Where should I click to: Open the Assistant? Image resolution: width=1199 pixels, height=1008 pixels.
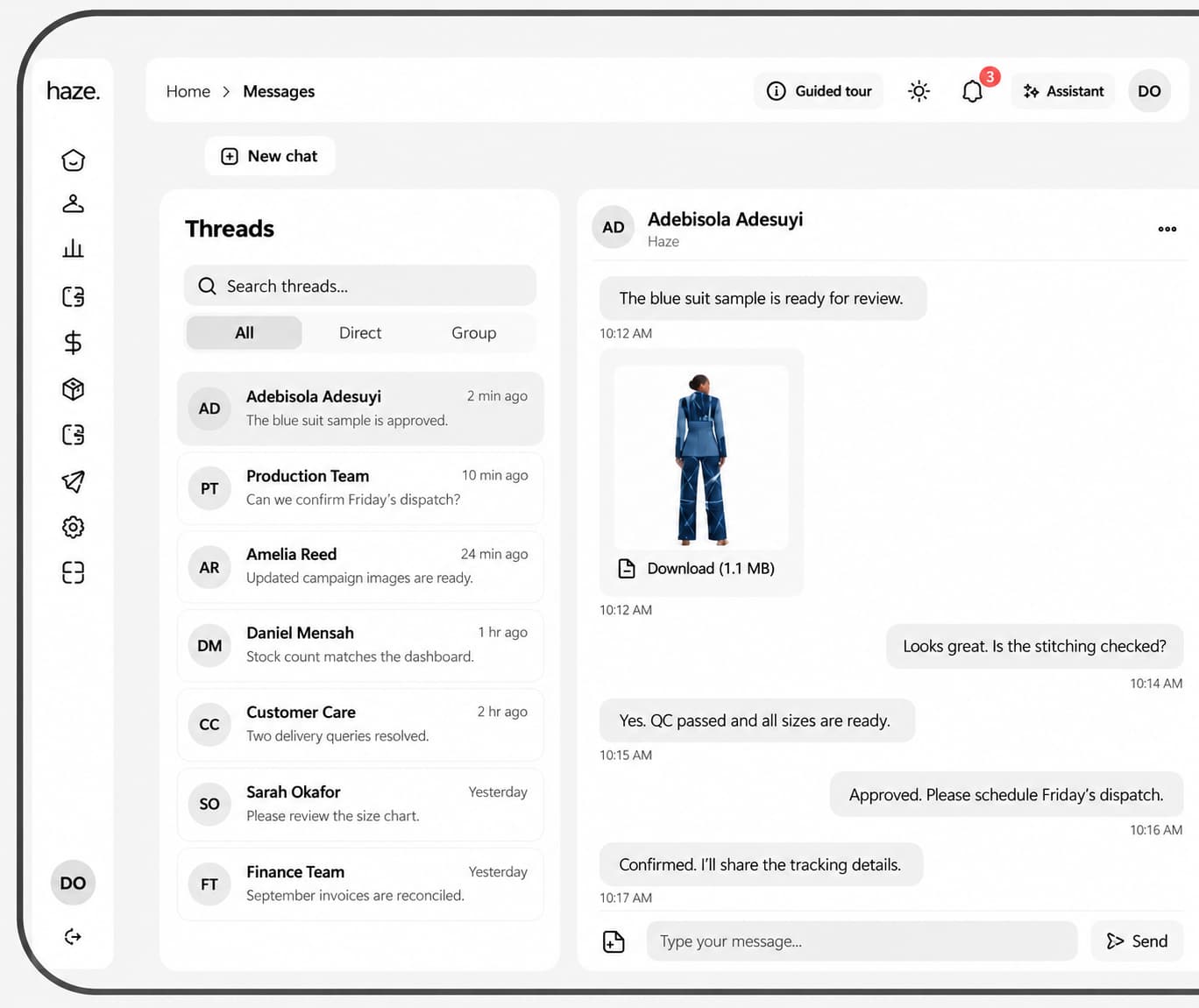1064,91
